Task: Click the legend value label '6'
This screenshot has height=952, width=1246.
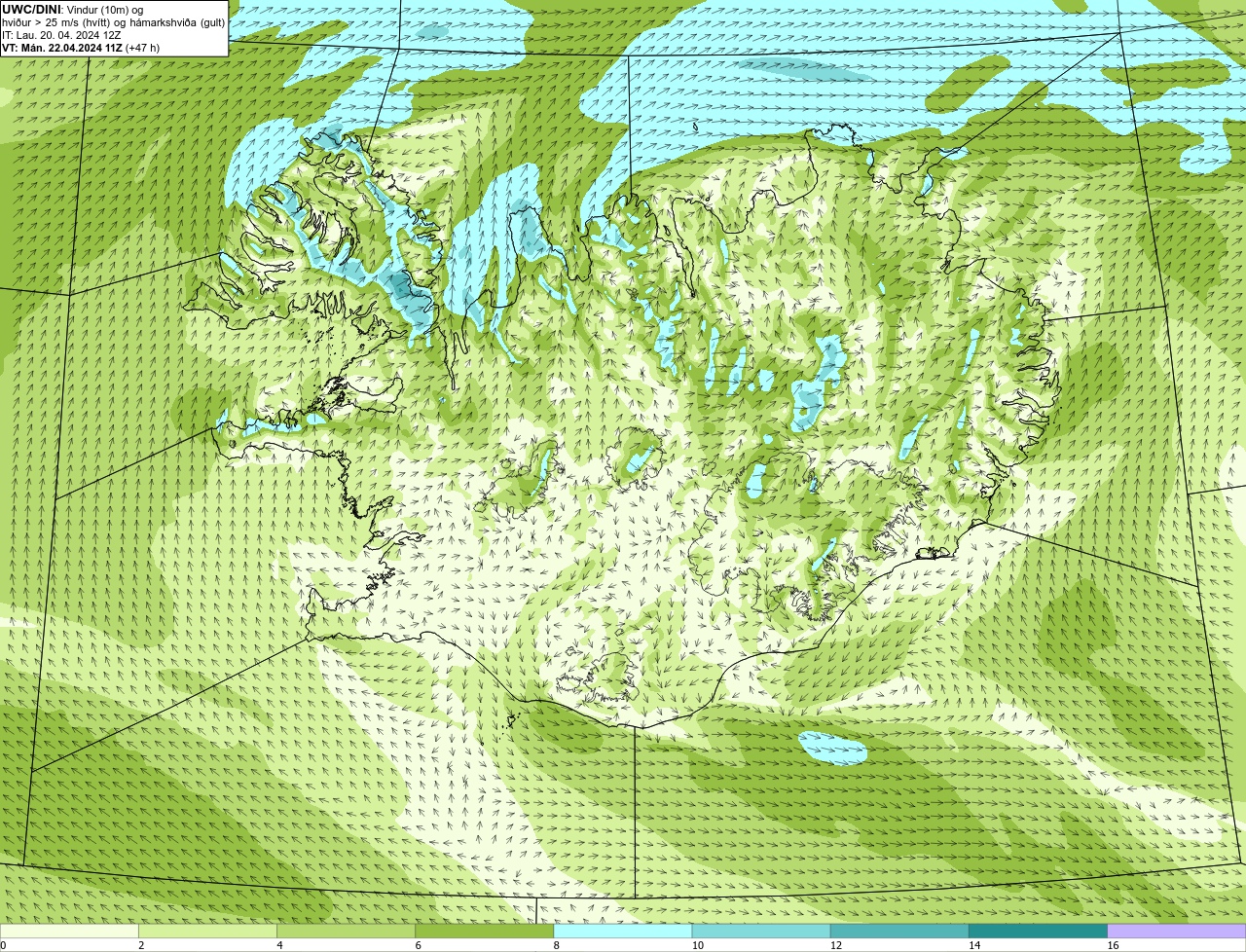Action: [418, 945]
